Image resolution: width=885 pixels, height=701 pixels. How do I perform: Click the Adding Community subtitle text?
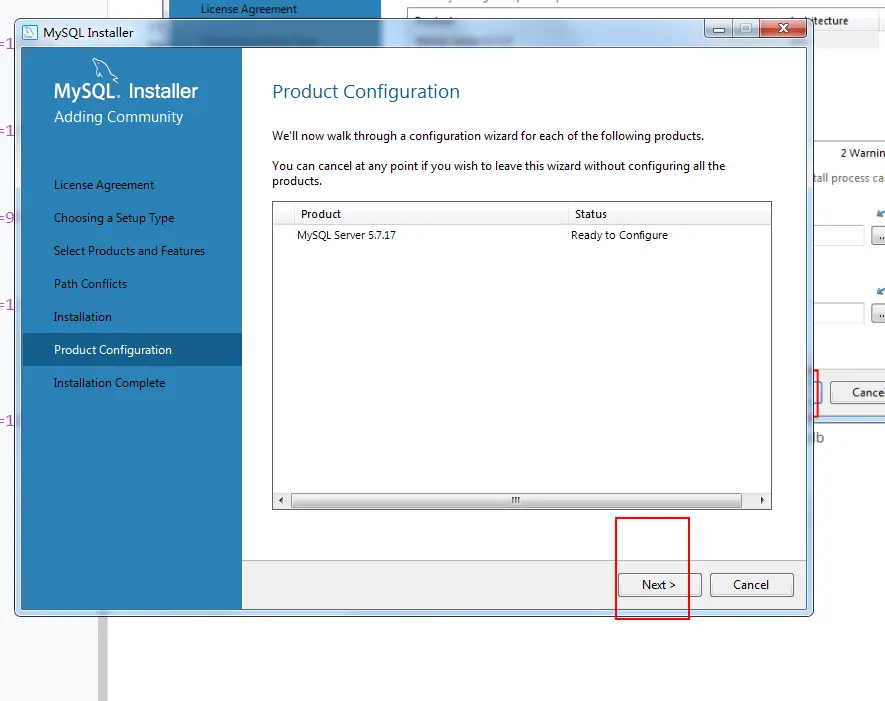pyautogui.click(x=119, y=117)
